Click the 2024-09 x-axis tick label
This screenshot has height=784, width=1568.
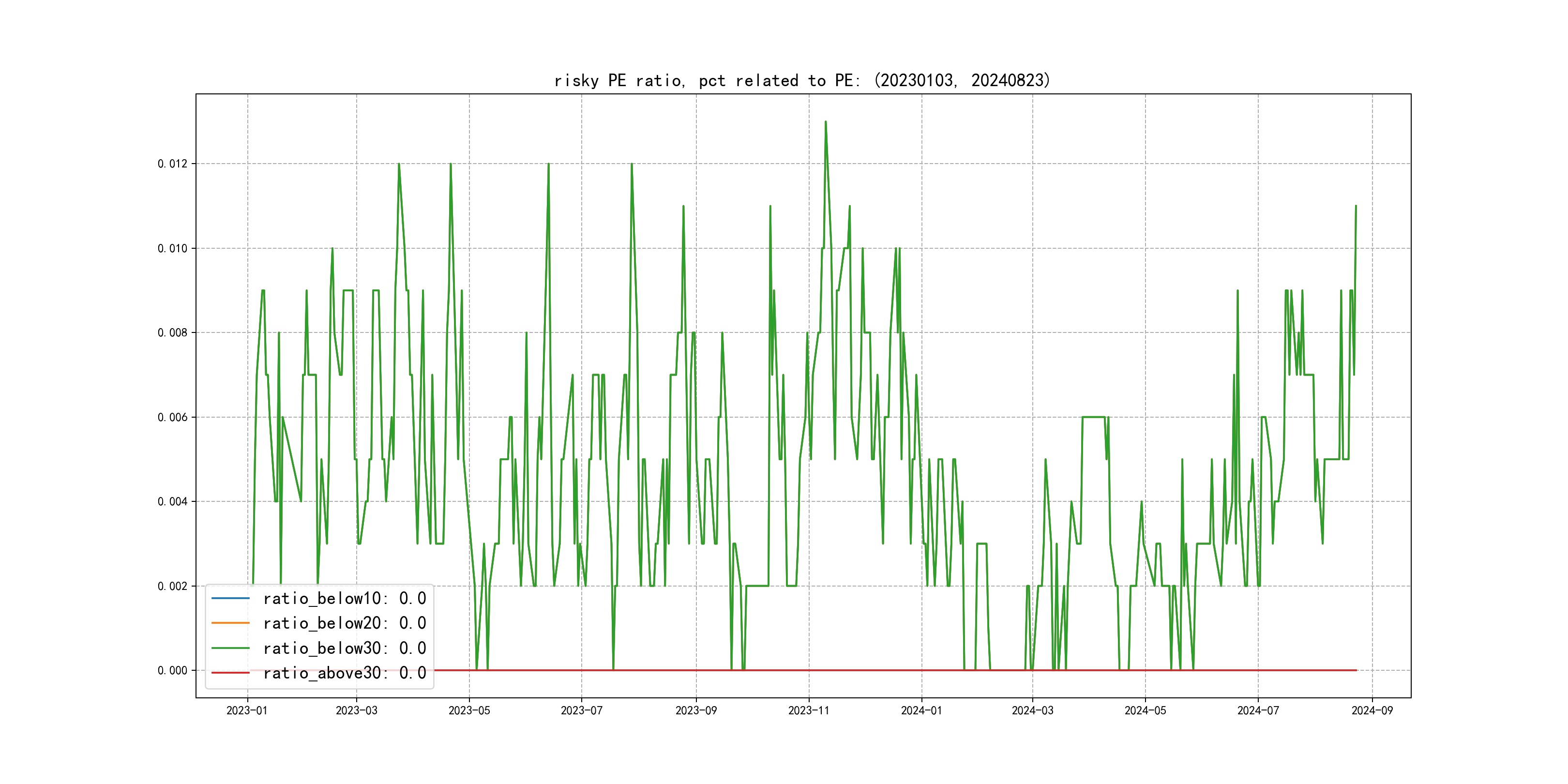coord(1372,710)
